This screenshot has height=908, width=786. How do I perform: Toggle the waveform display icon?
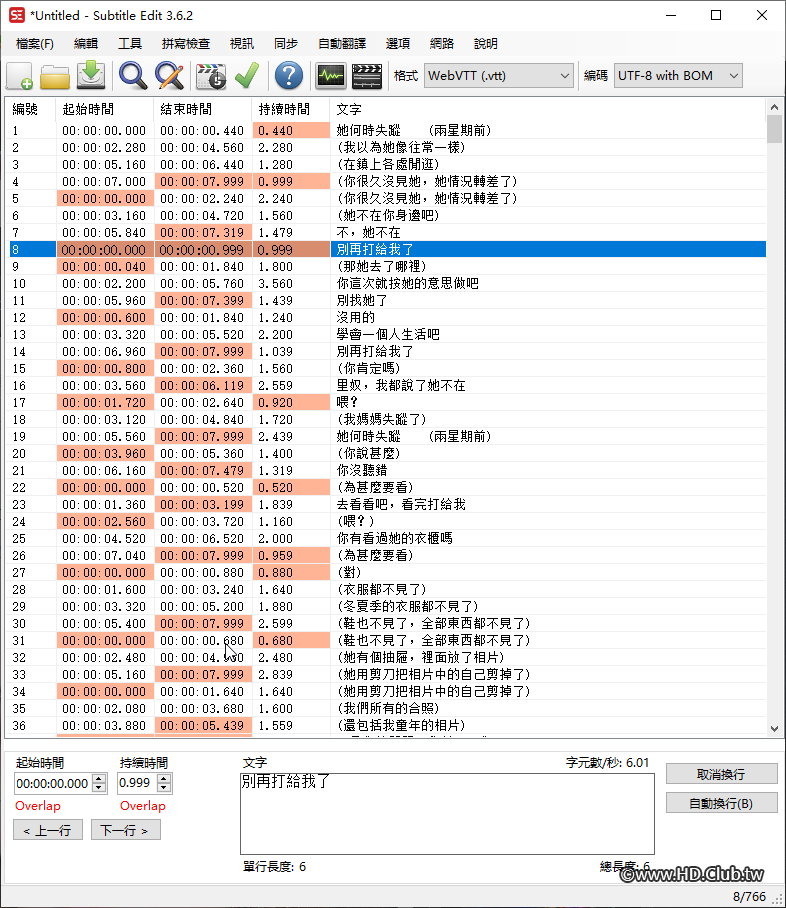coord(331,76)
